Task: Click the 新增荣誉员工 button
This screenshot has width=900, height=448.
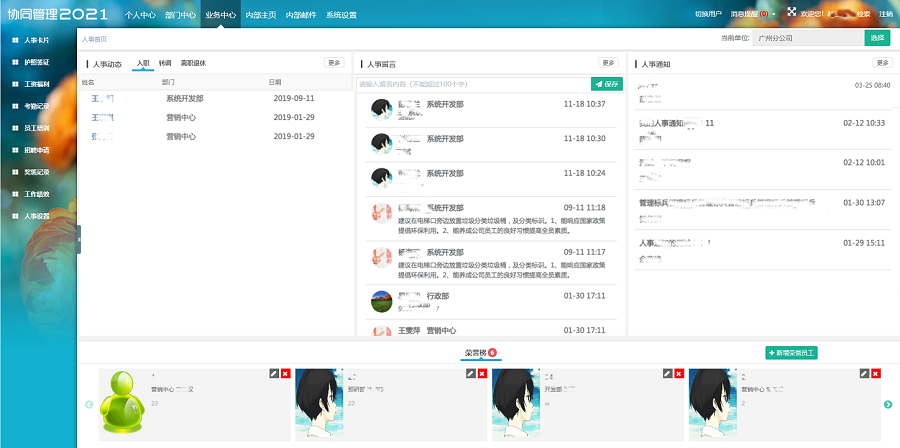Action: coord(792,353)
